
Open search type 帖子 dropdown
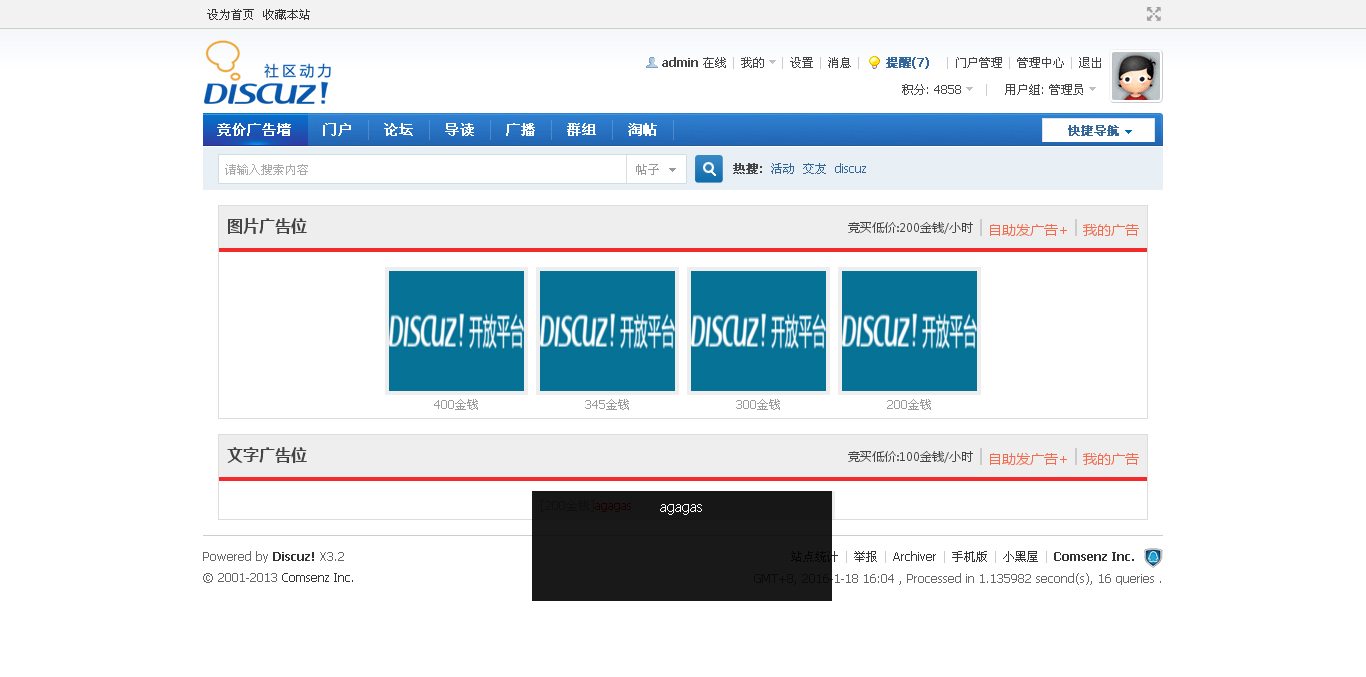657,169
